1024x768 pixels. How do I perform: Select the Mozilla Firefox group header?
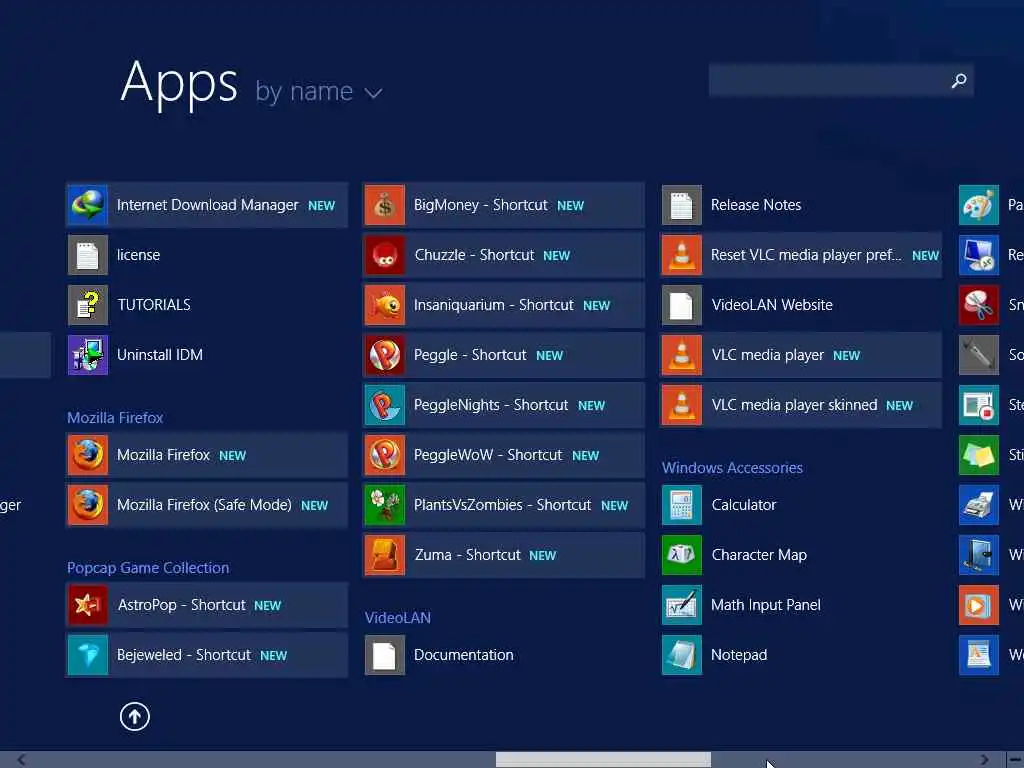115,418
